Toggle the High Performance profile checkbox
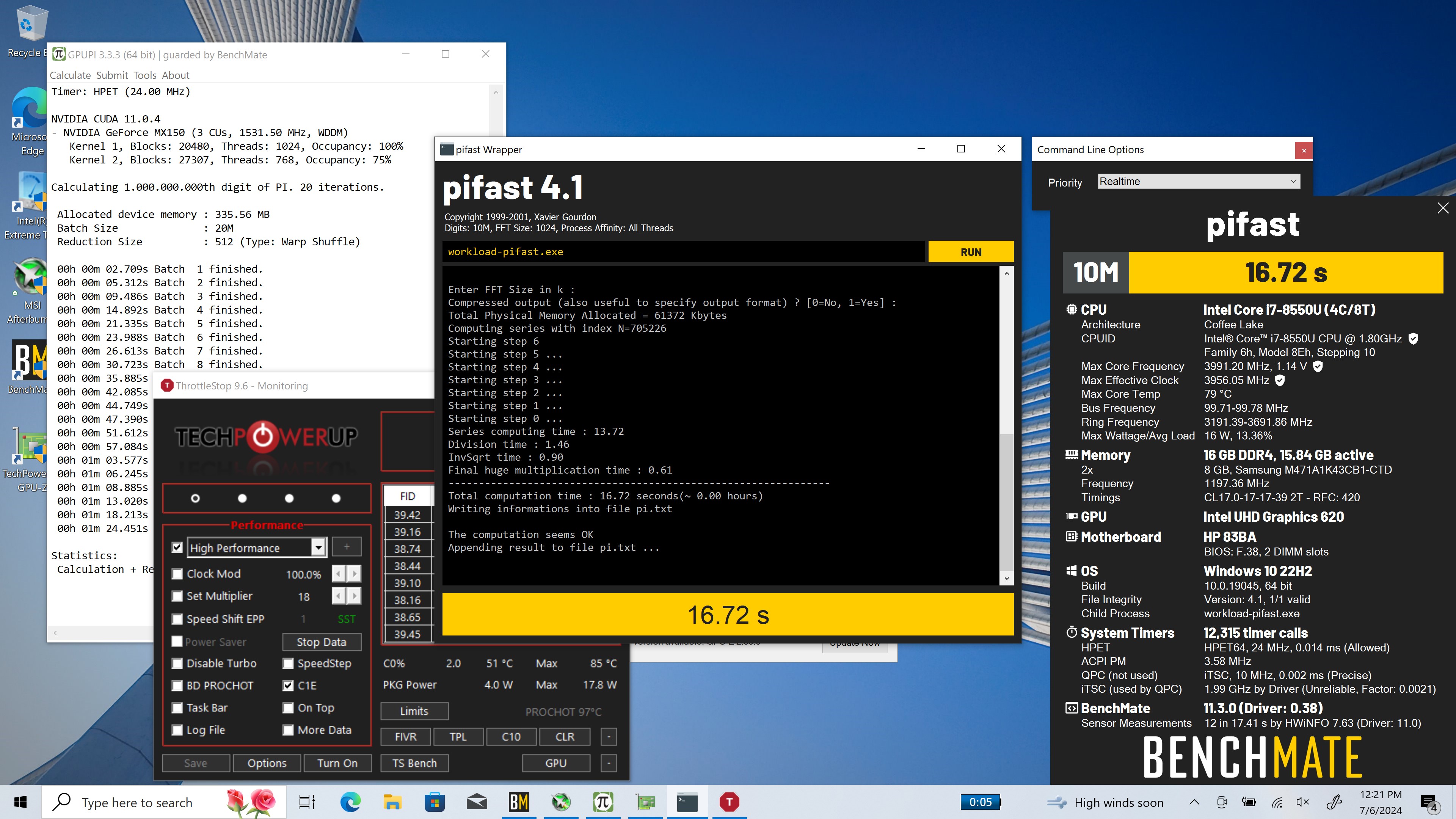Image resolution: width=1456 pixels, height=819 pixels. click(177, 547)
